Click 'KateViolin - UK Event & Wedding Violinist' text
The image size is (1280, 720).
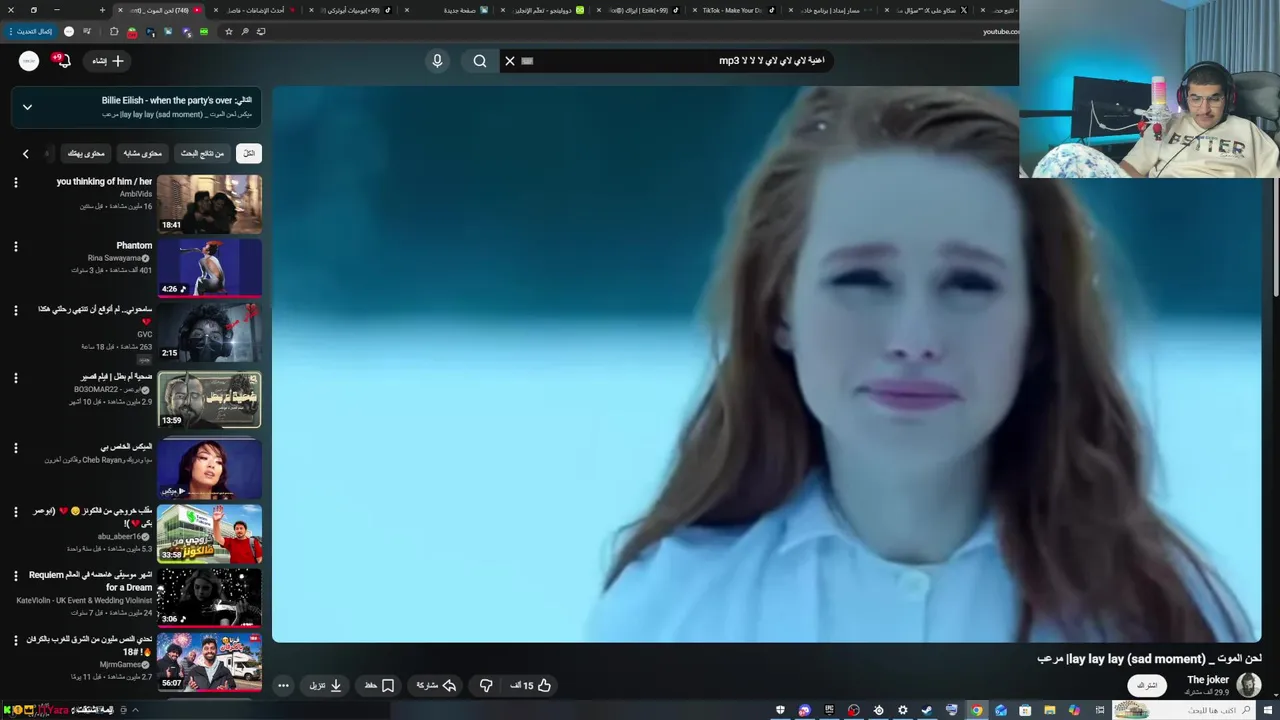85,601
